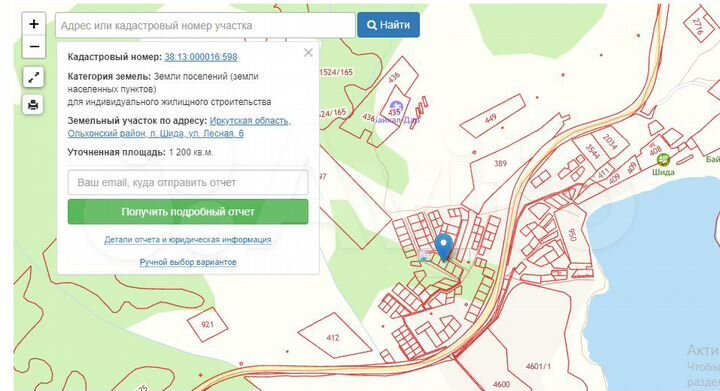
Task: Select parcel labeled 2034 on map
Action: pos(610,141)
